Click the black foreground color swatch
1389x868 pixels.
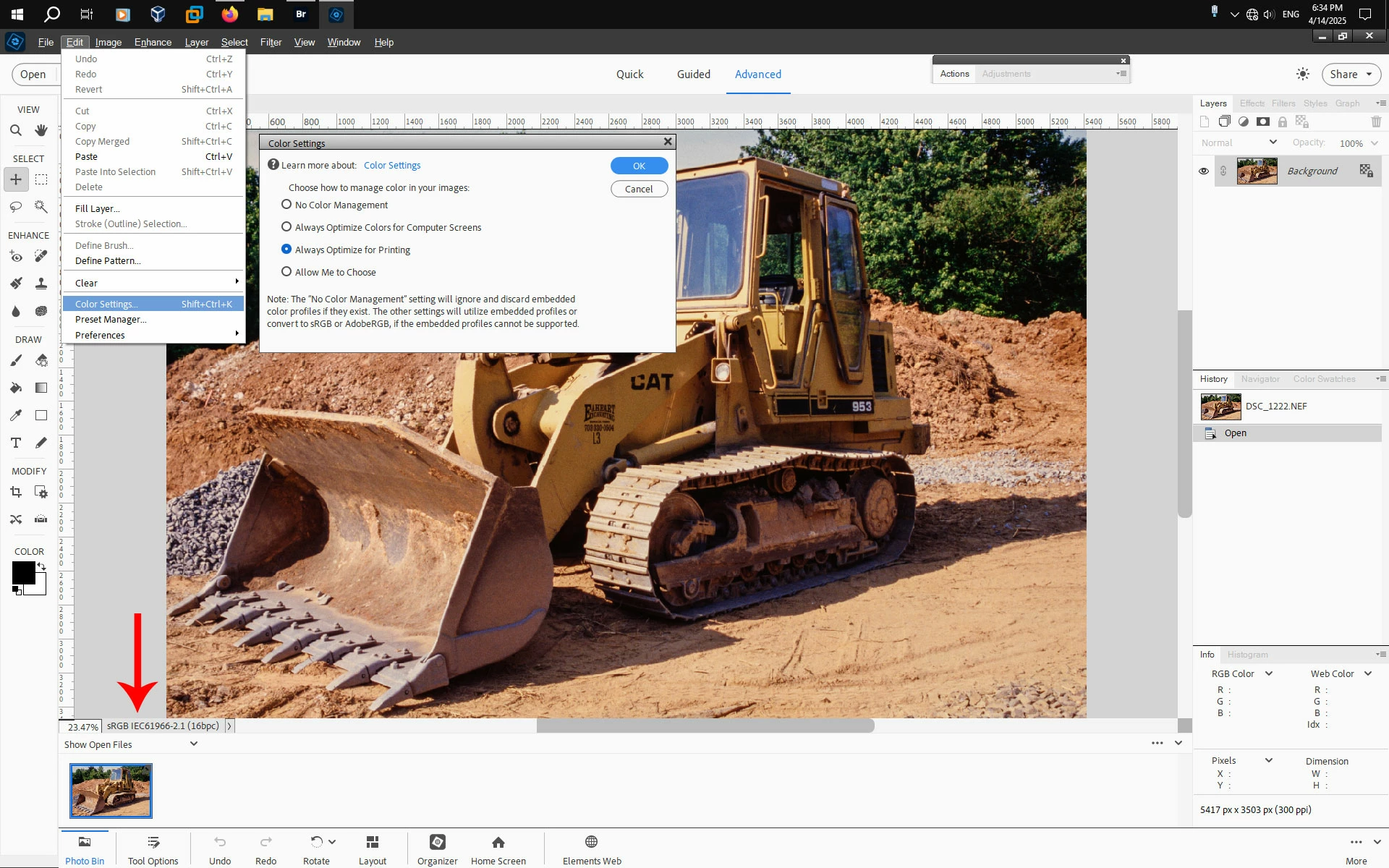point(22,572)
